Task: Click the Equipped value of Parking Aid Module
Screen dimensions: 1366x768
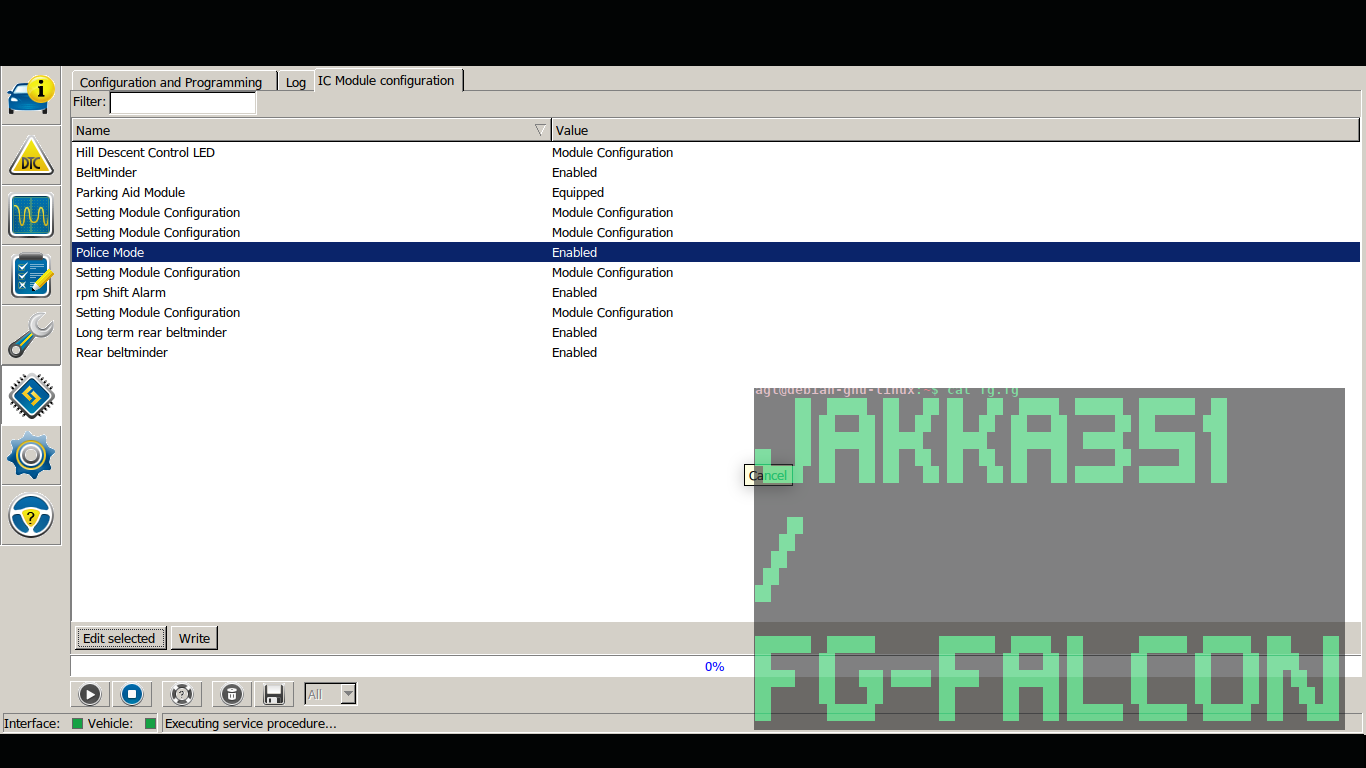Action: point(578,193)
